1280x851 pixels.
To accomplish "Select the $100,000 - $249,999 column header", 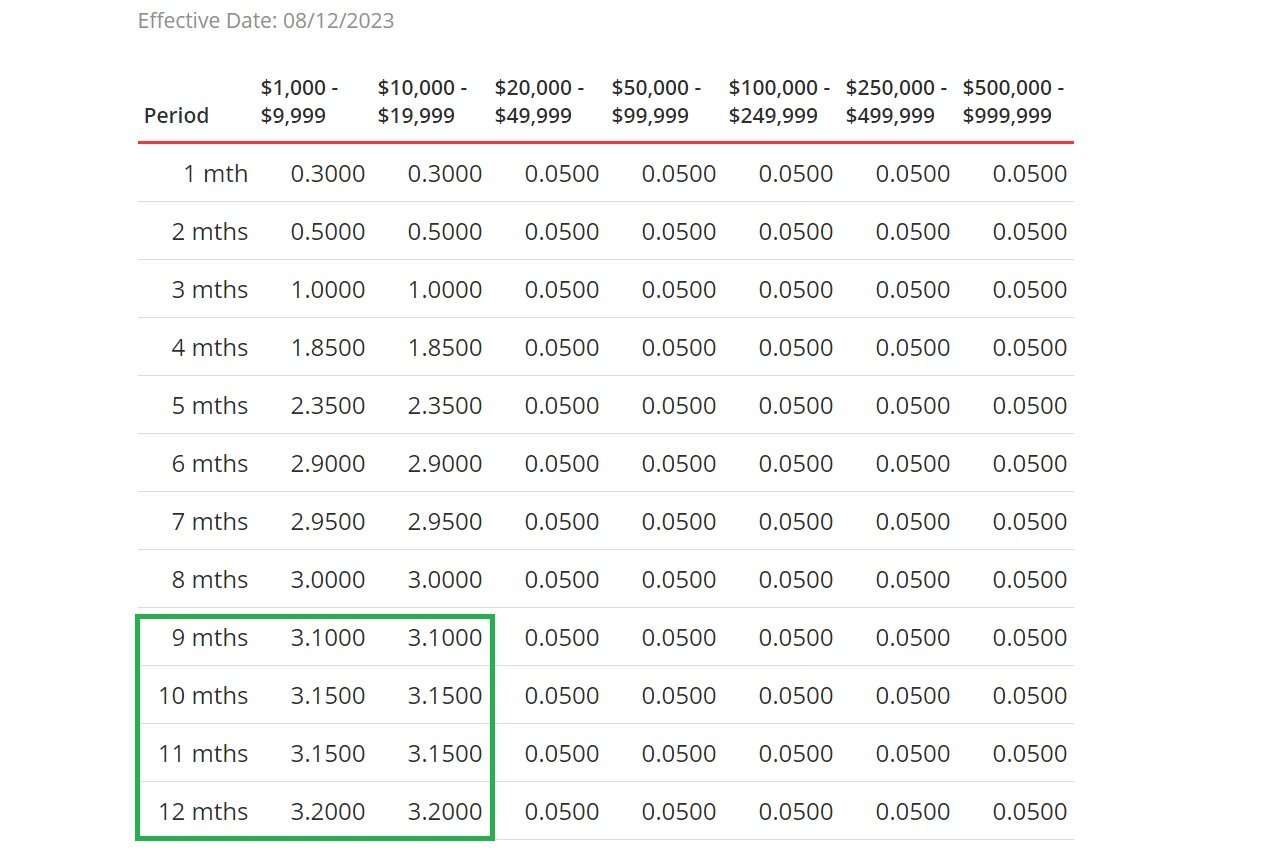I will tap(779, 101).
